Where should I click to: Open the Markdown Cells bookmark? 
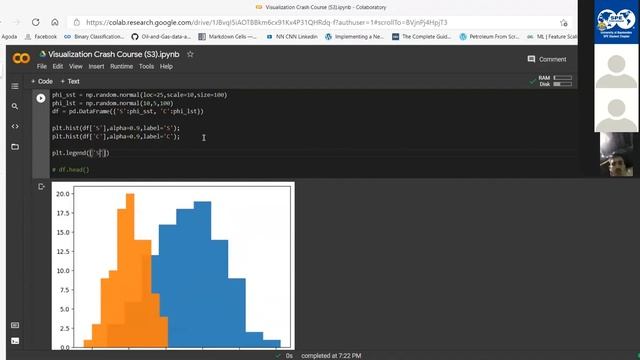pyautogui.click(x=227, y=37)
